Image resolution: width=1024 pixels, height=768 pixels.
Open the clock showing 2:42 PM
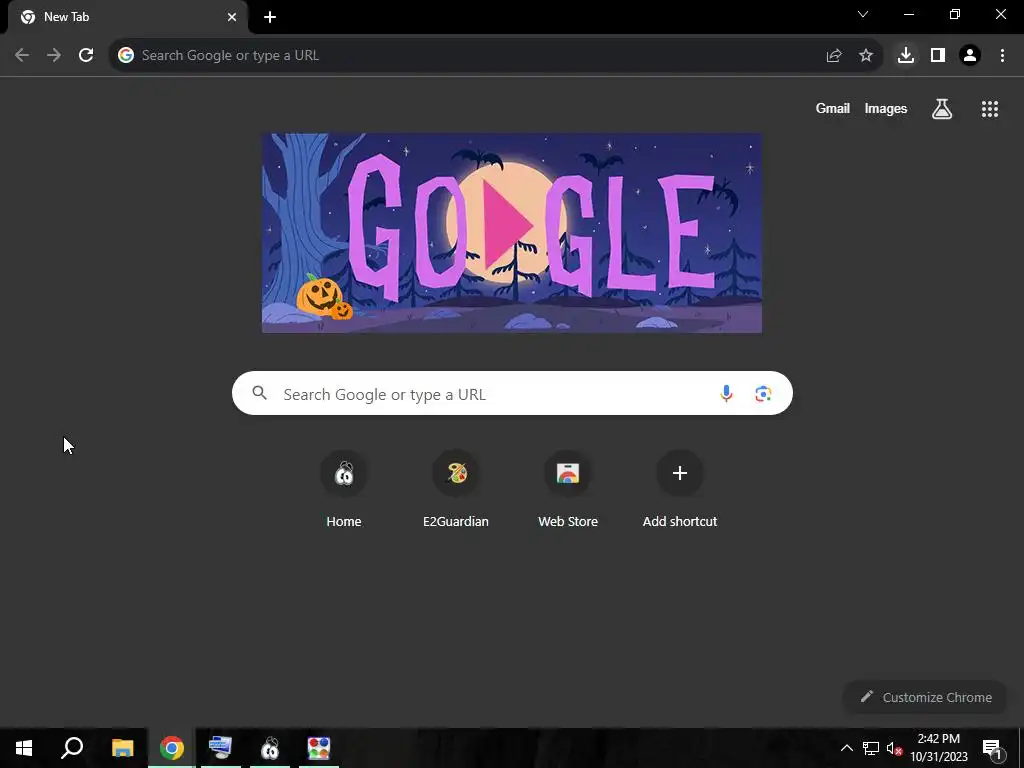point(938,748)
